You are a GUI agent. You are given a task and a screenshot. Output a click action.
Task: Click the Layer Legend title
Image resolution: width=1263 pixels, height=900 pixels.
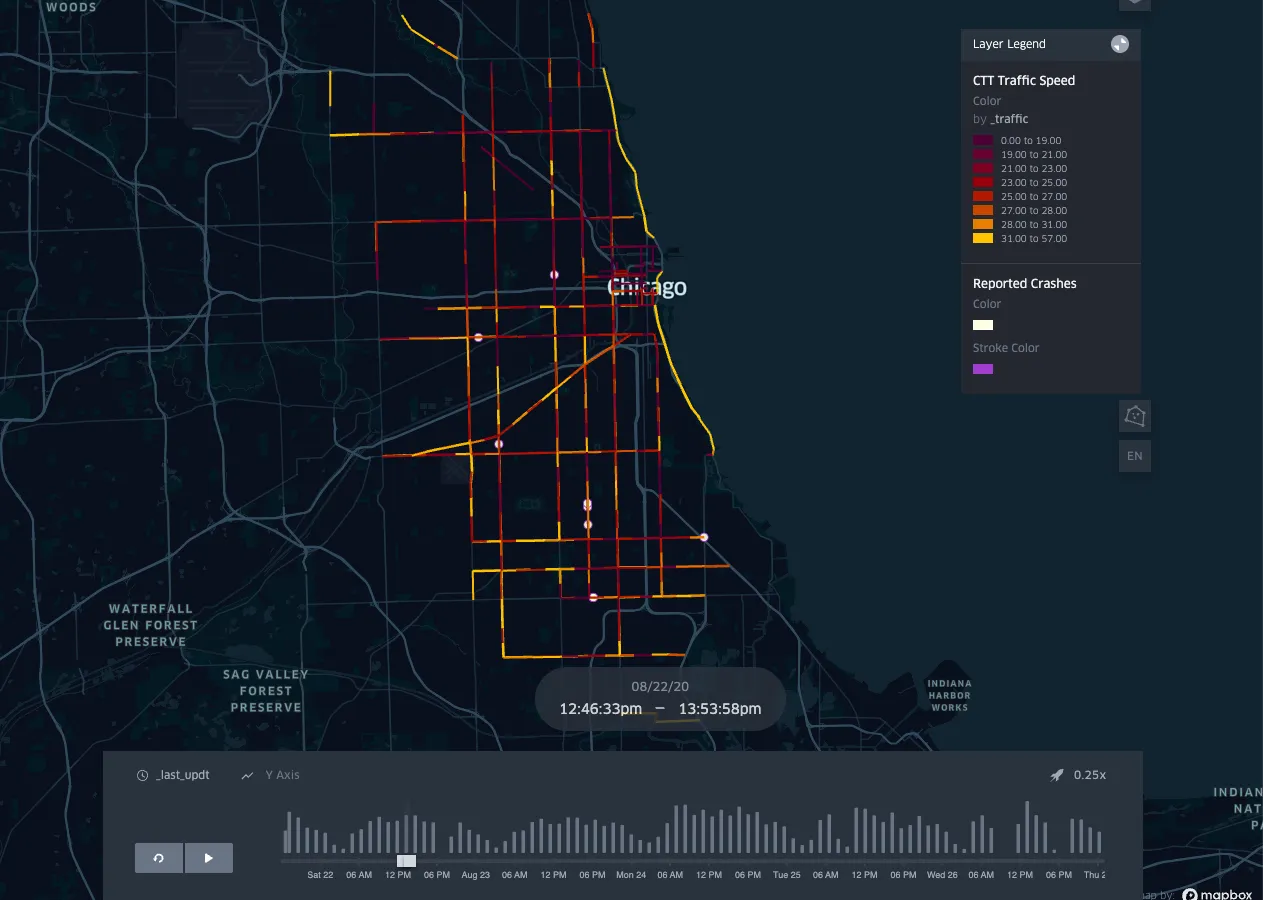tap(1009, 44)
